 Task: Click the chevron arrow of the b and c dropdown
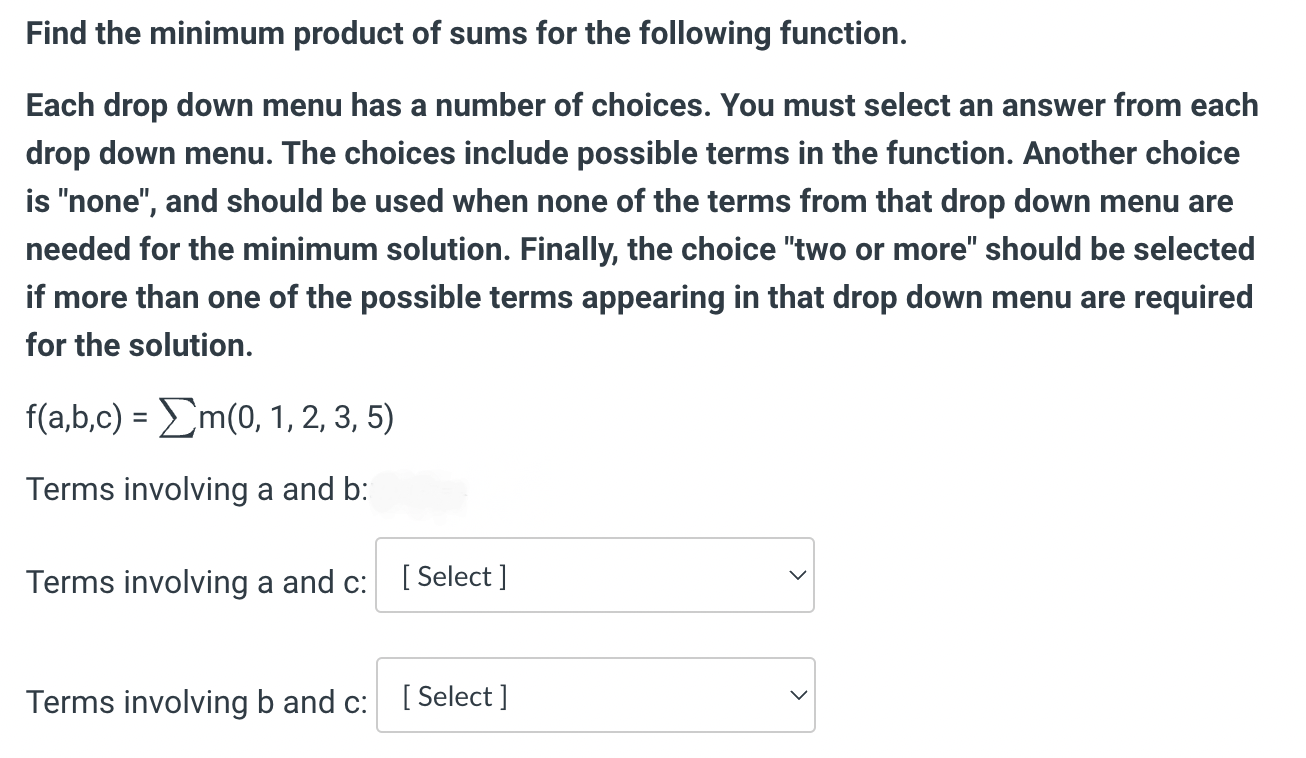point(795,696)
